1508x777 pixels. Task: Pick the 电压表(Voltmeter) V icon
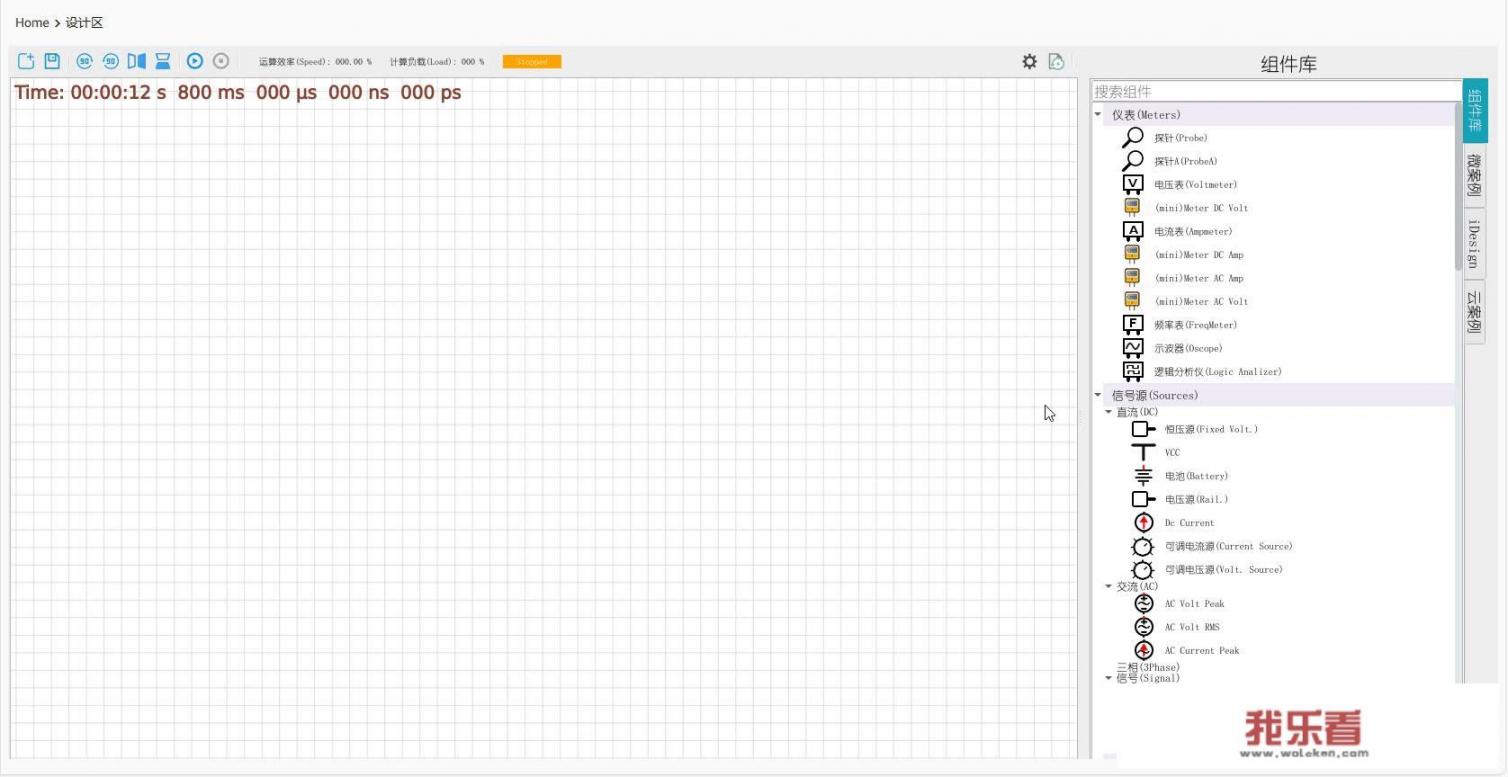[x=1133, y=184]
